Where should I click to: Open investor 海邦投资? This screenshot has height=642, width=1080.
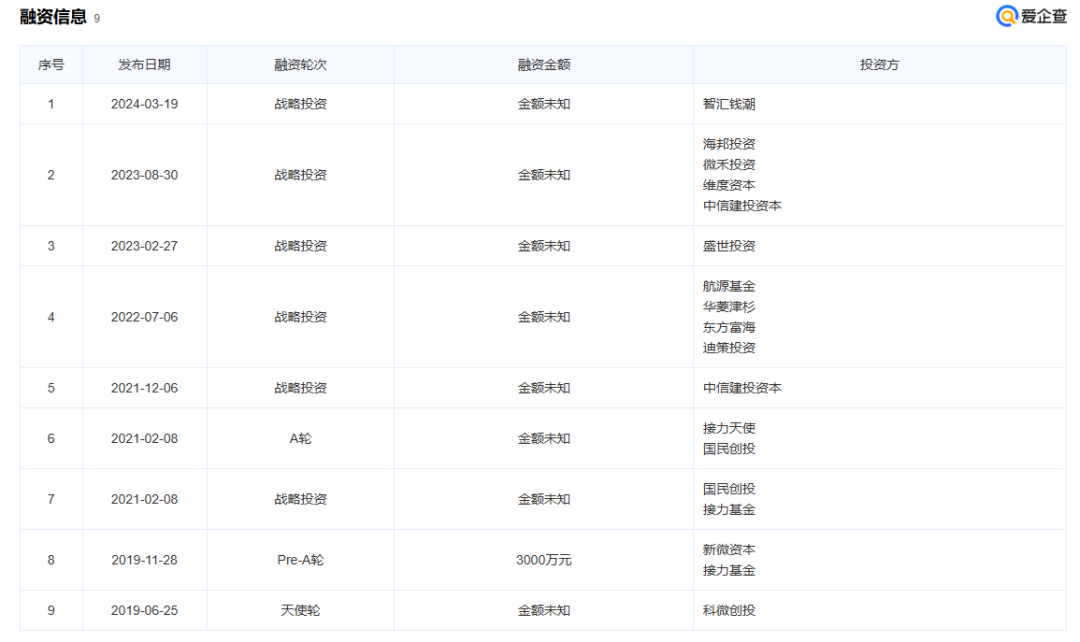tap(729, 144)
